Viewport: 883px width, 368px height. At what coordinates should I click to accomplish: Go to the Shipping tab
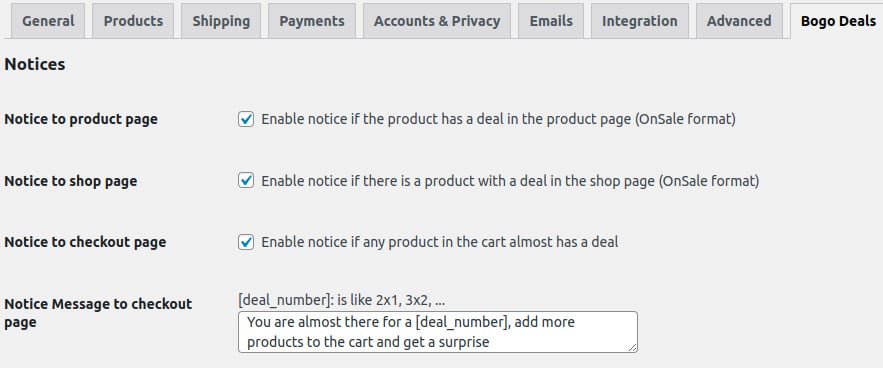click(x=221, y=21)
